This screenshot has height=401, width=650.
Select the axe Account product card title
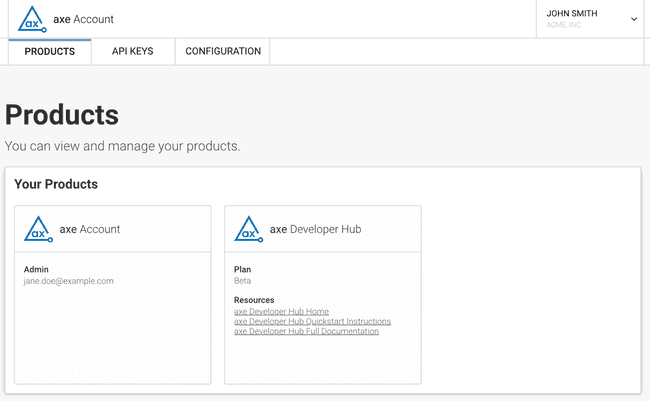(x=90, y=229)
